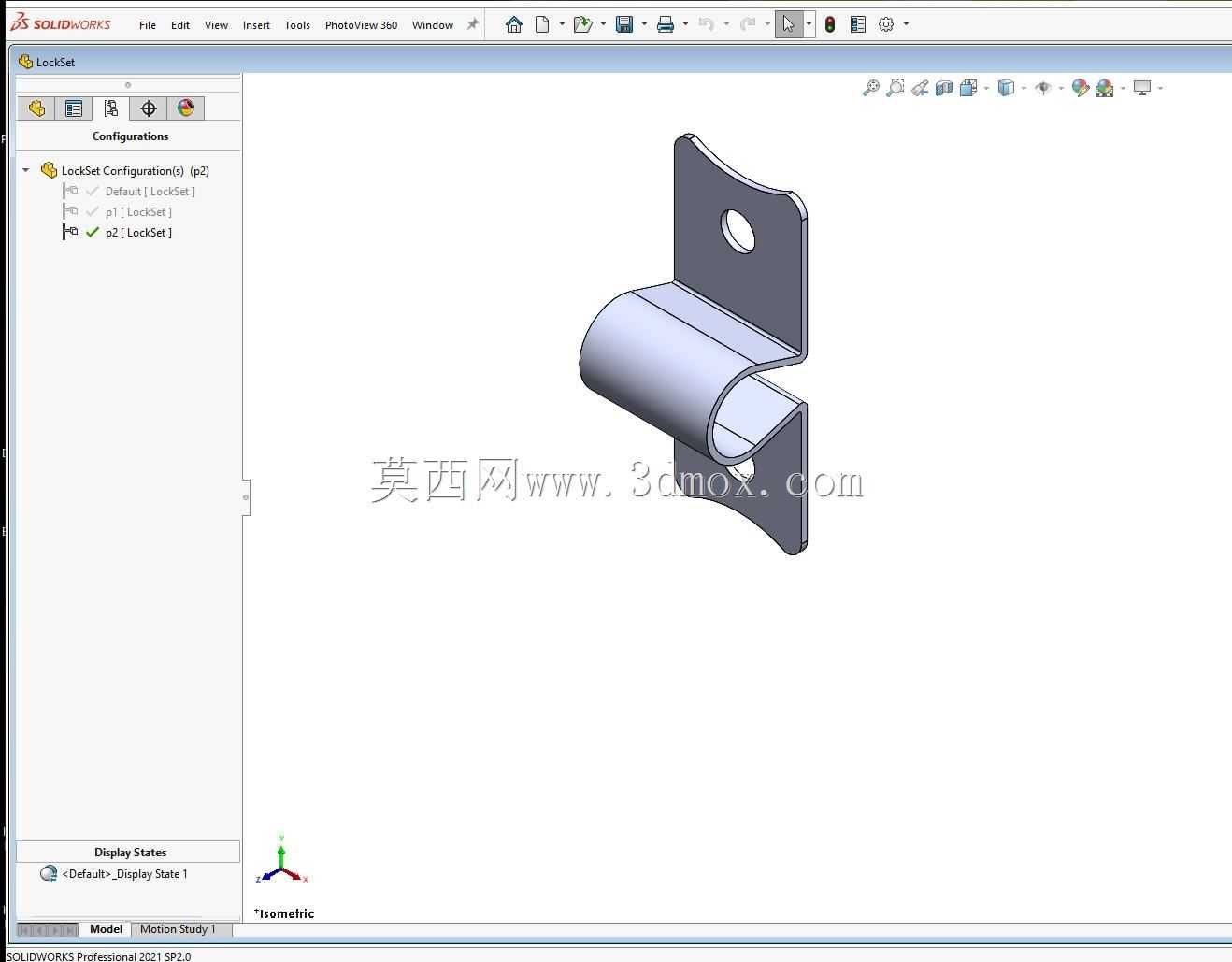Click the Redo arrow icon

coord(748,24)
